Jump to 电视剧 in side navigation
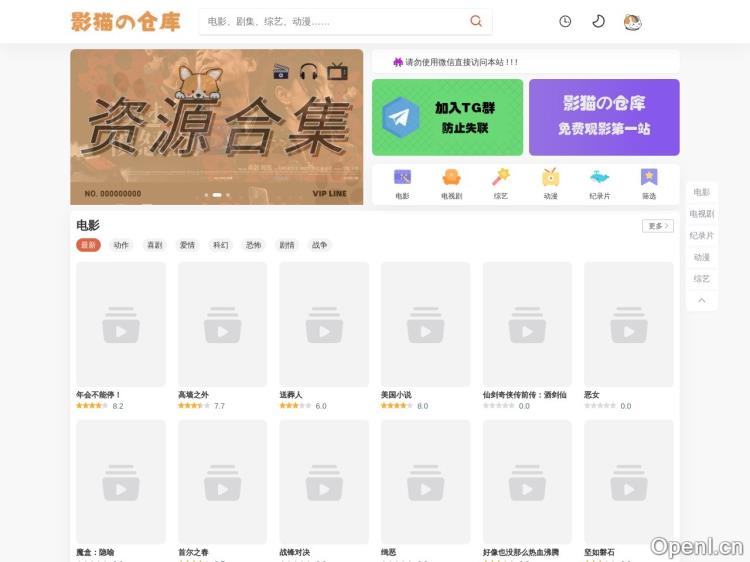The image size is (750, 562). click(x=702, y=214)
